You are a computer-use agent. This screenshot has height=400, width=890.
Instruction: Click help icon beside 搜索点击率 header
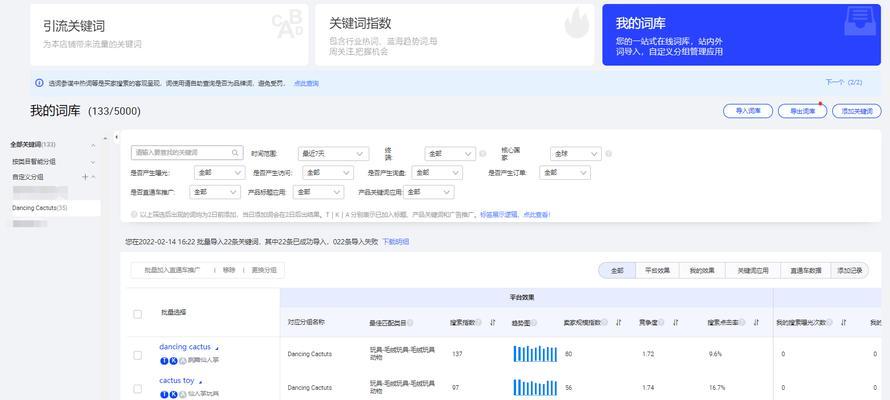[742, 322]
